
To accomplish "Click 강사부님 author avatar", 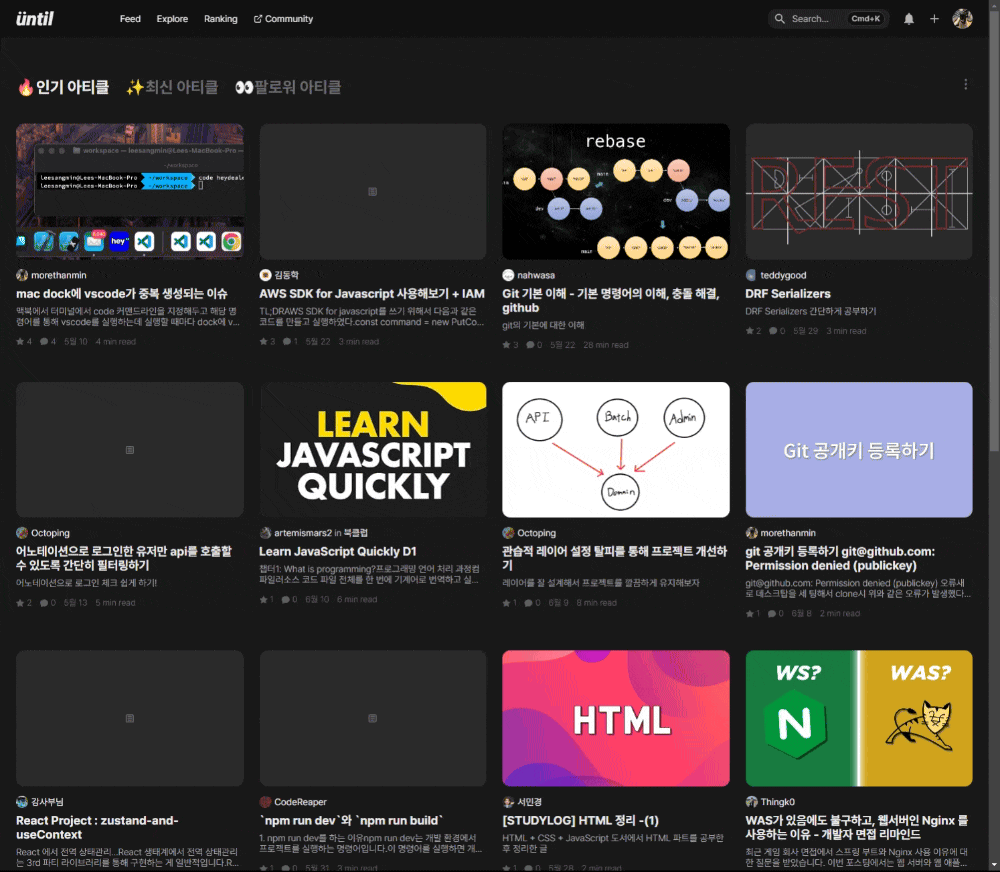I will [22, 802].
